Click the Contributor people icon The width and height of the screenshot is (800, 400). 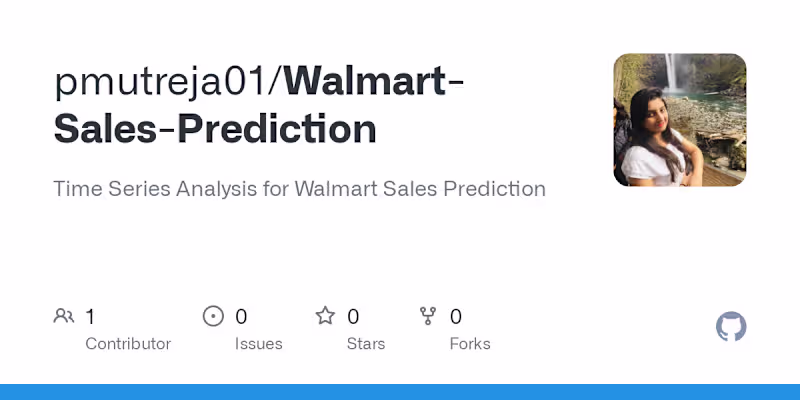click(x=64, y=317)
